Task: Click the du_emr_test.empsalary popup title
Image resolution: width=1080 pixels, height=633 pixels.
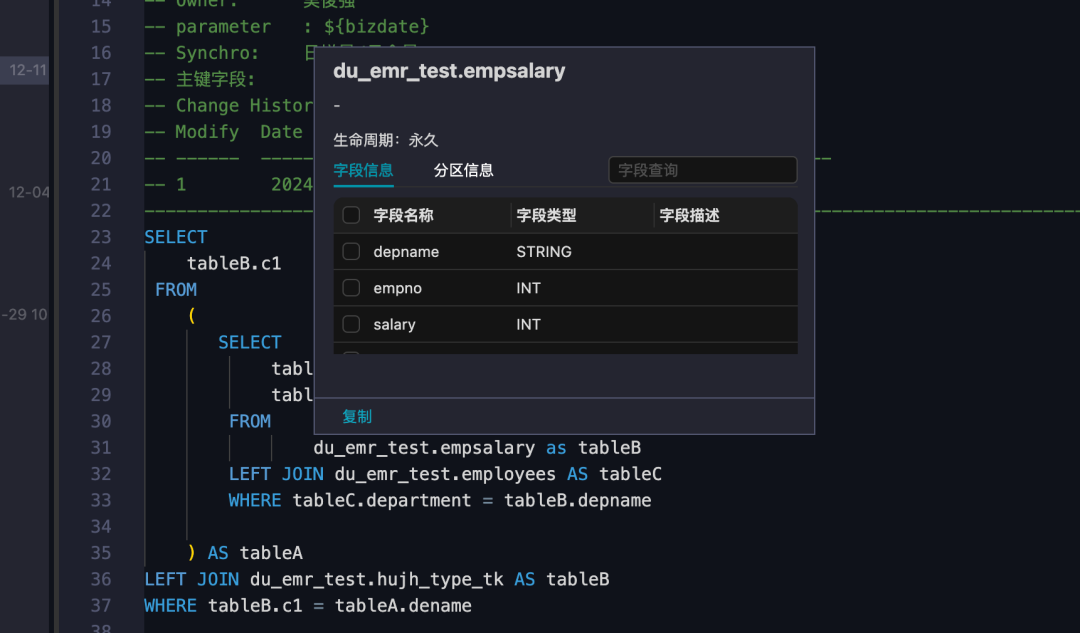Action: (449, 72)
